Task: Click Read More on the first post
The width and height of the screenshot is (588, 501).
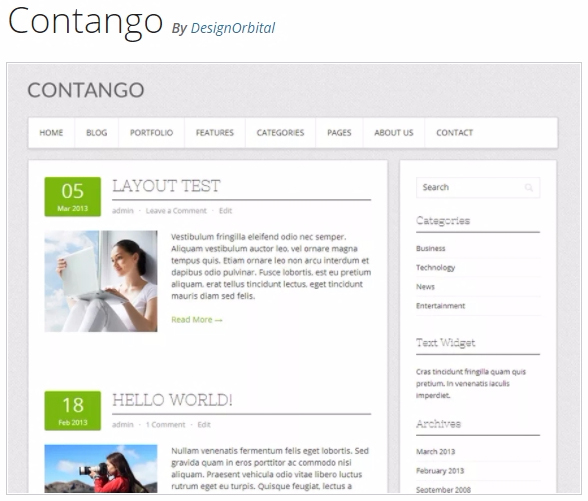Action: tap(197, 320)
